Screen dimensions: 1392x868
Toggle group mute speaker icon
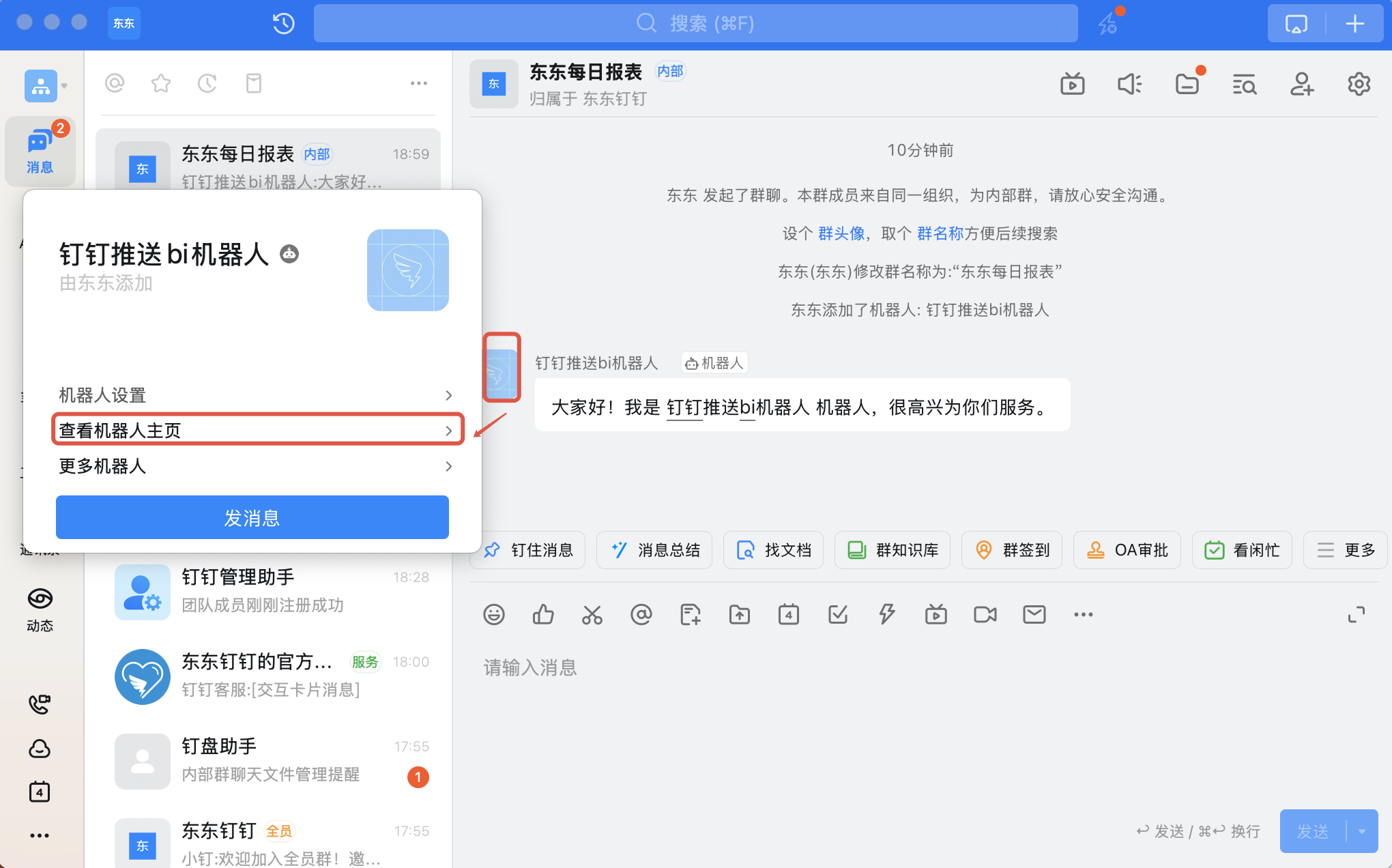[x=1129, y=84]
